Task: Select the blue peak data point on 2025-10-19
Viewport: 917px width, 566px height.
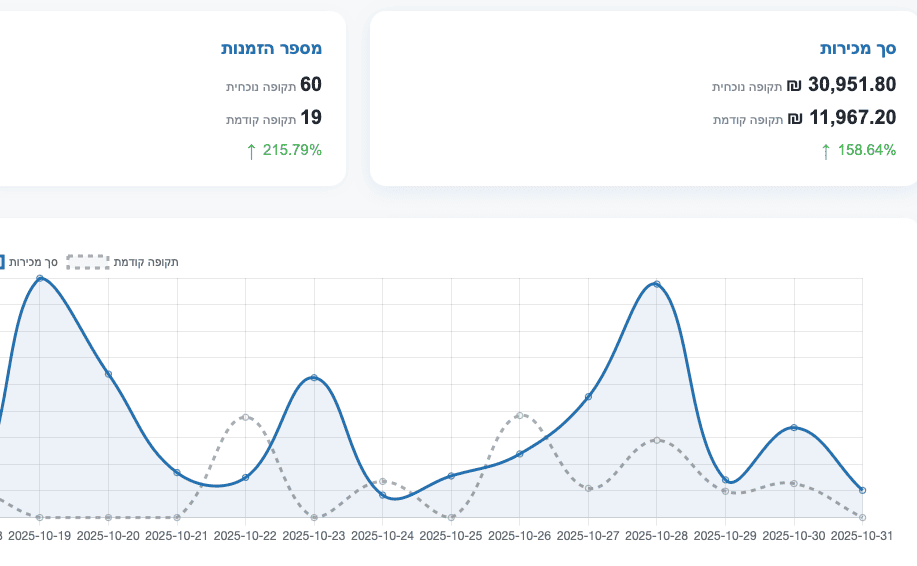Action: 40,279
